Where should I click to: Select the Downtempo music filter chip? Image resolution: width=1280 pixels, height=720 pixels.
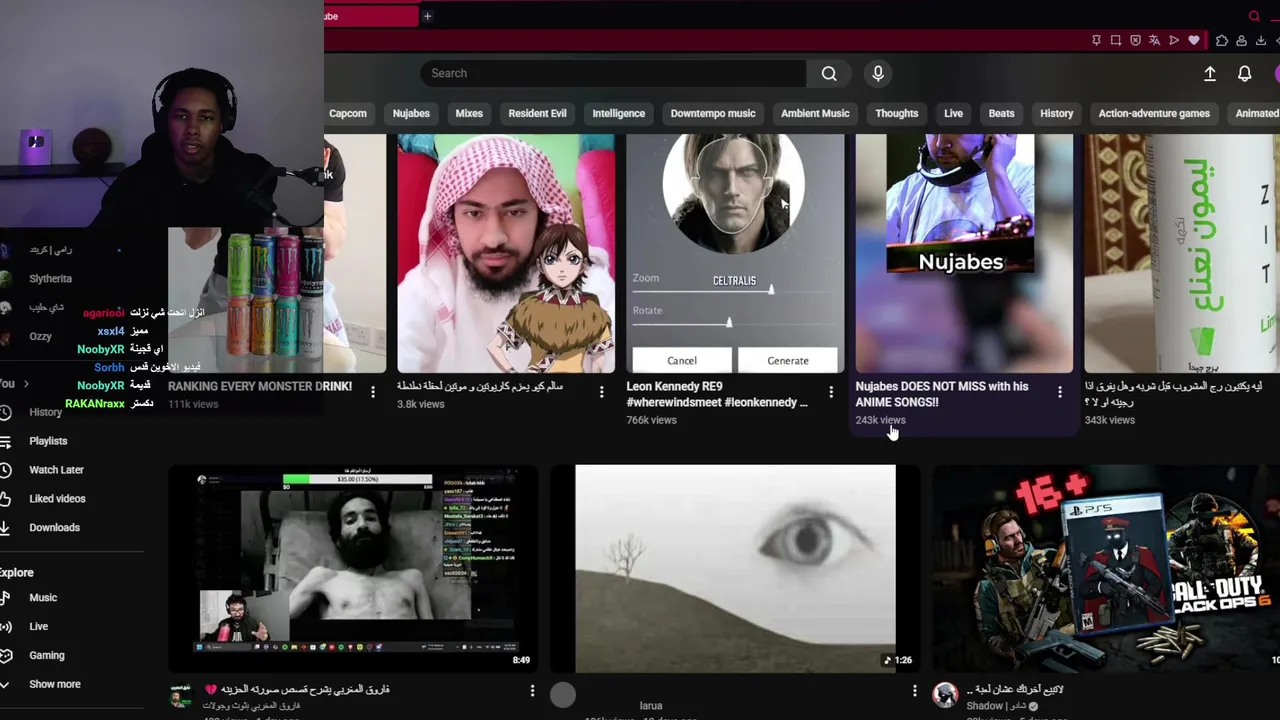point(713,113)
